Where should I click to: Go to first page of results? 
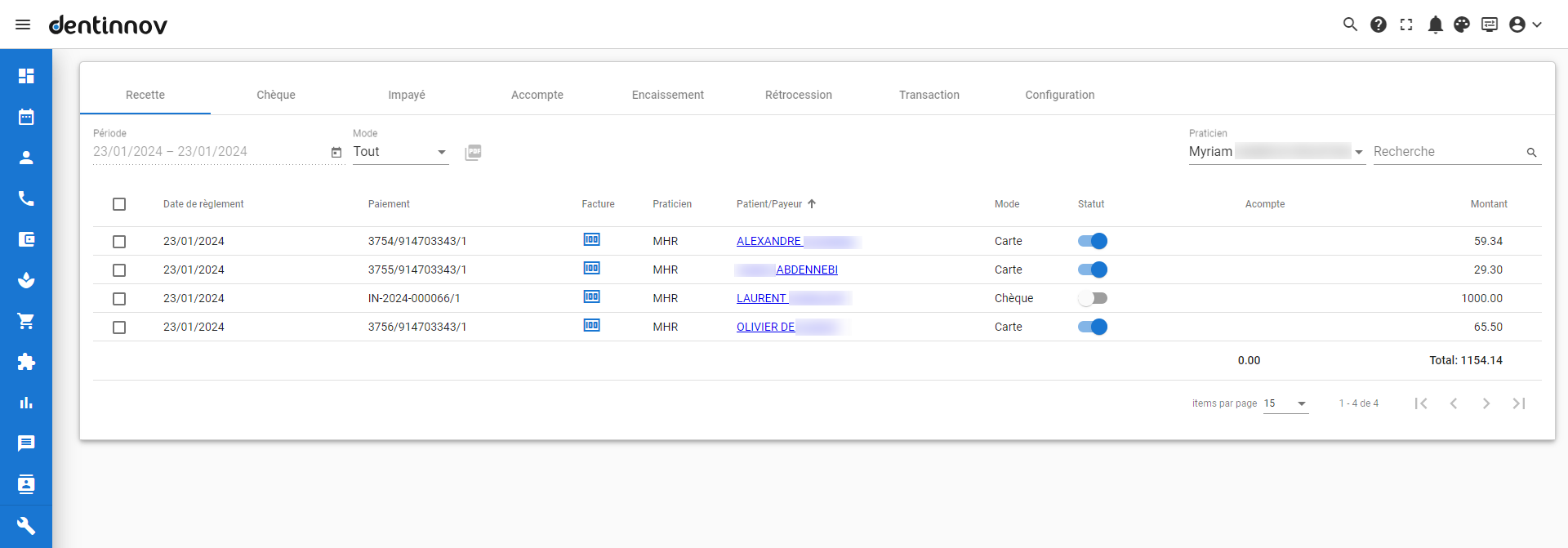coord(1421,403)
